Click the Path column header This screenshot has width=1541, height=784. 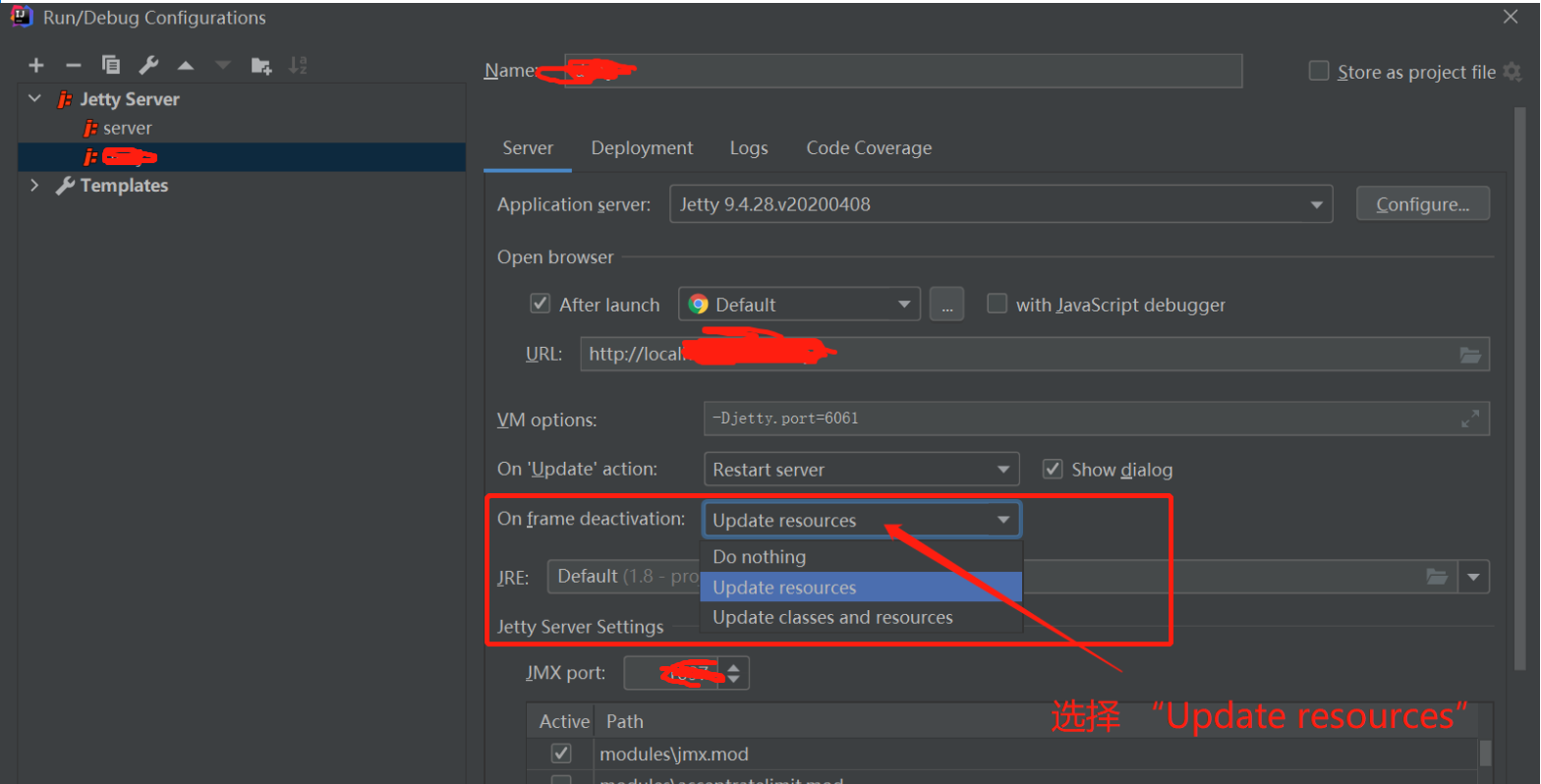point(625,722)
